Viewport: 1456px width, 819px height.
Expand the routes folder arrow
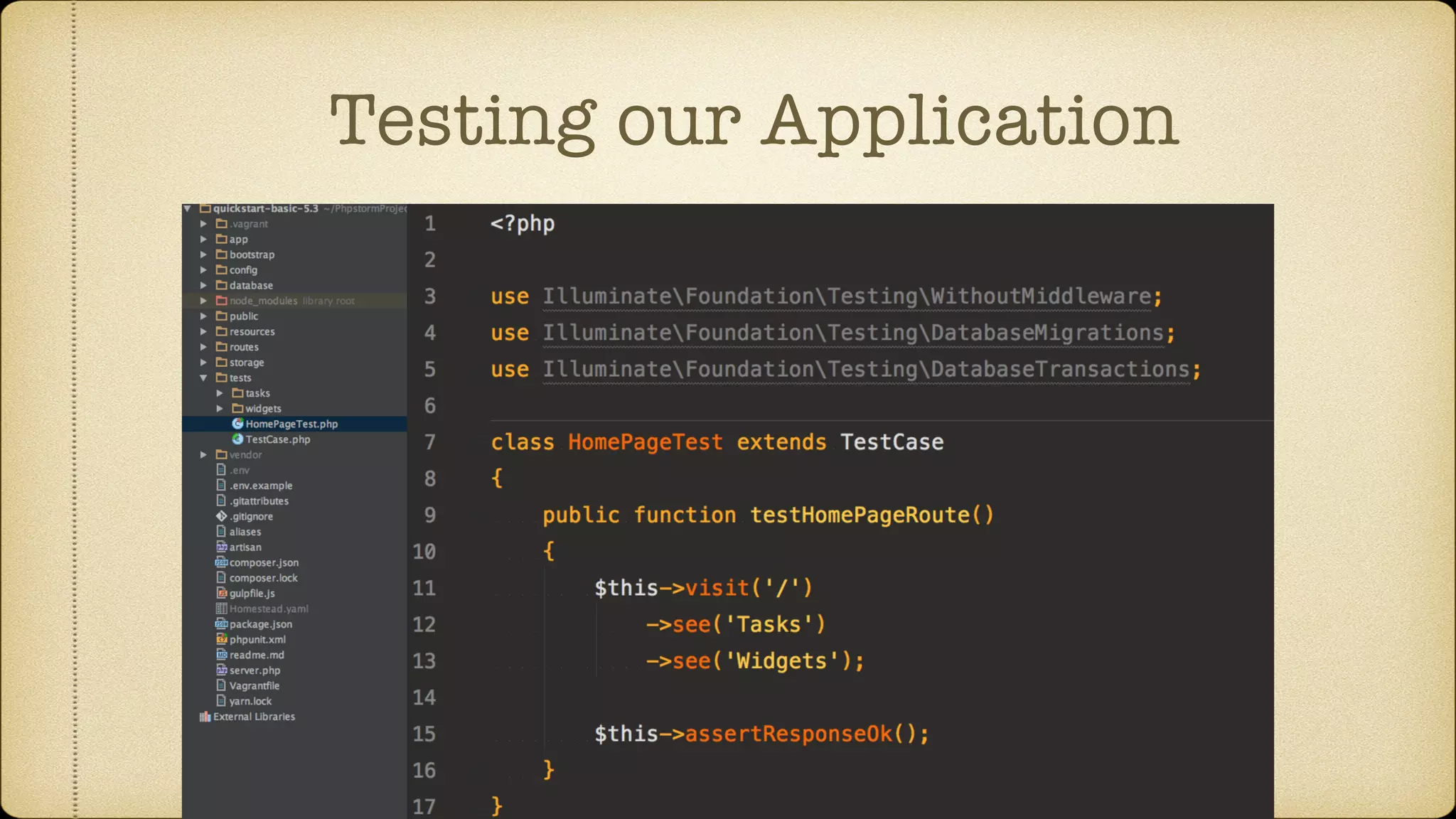point(203,347)
